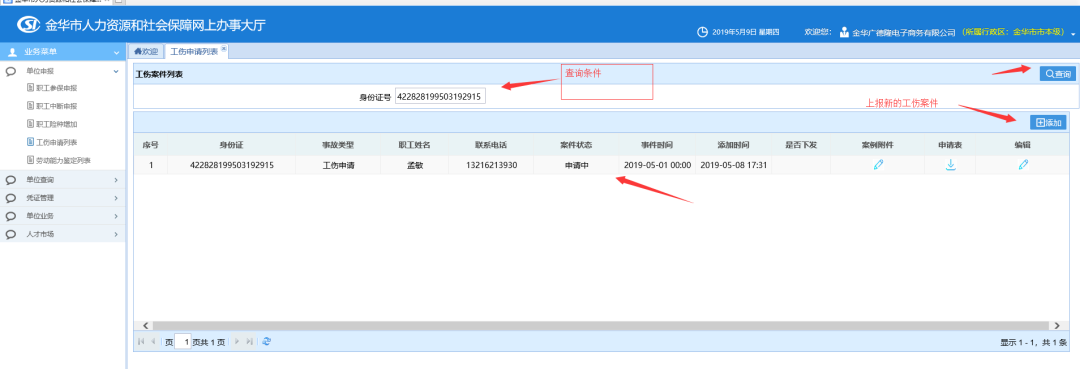Click the 事故类型 column header

338,145
